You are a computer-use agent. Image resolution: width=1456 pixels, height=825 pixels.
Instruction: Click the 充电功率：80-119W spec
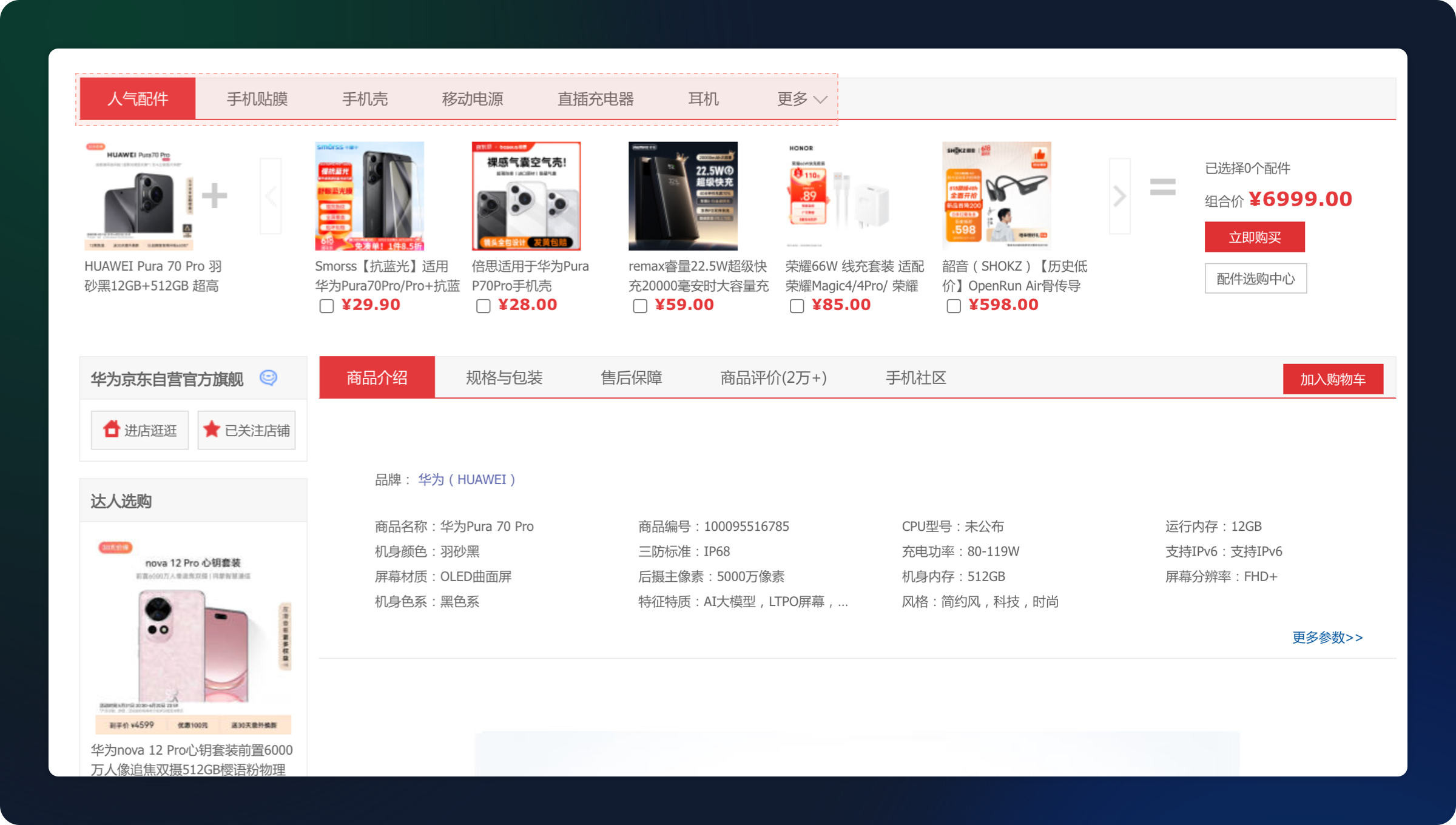point(960,551)
